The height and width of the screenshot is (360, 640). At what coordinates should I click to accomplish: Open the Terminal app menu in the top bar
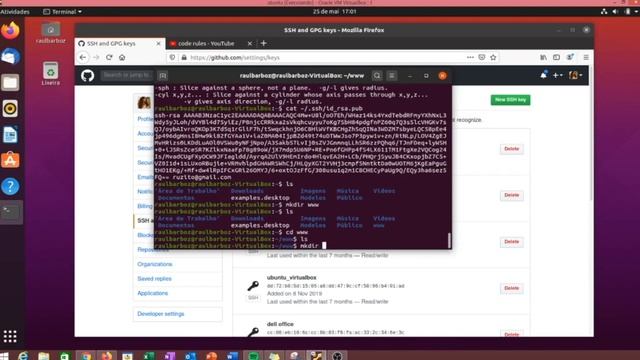pos(62,11)
